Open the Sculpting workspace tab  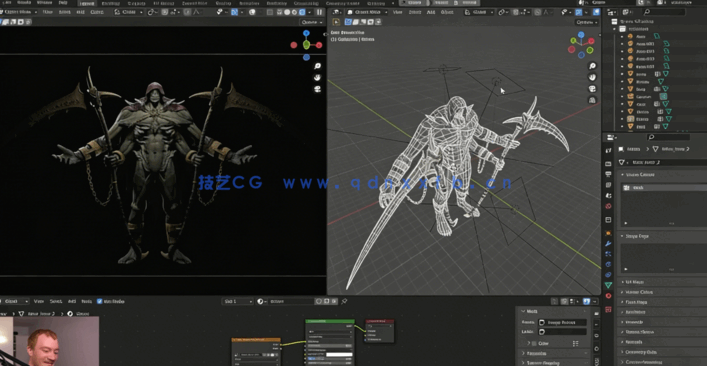click(136, 3)
